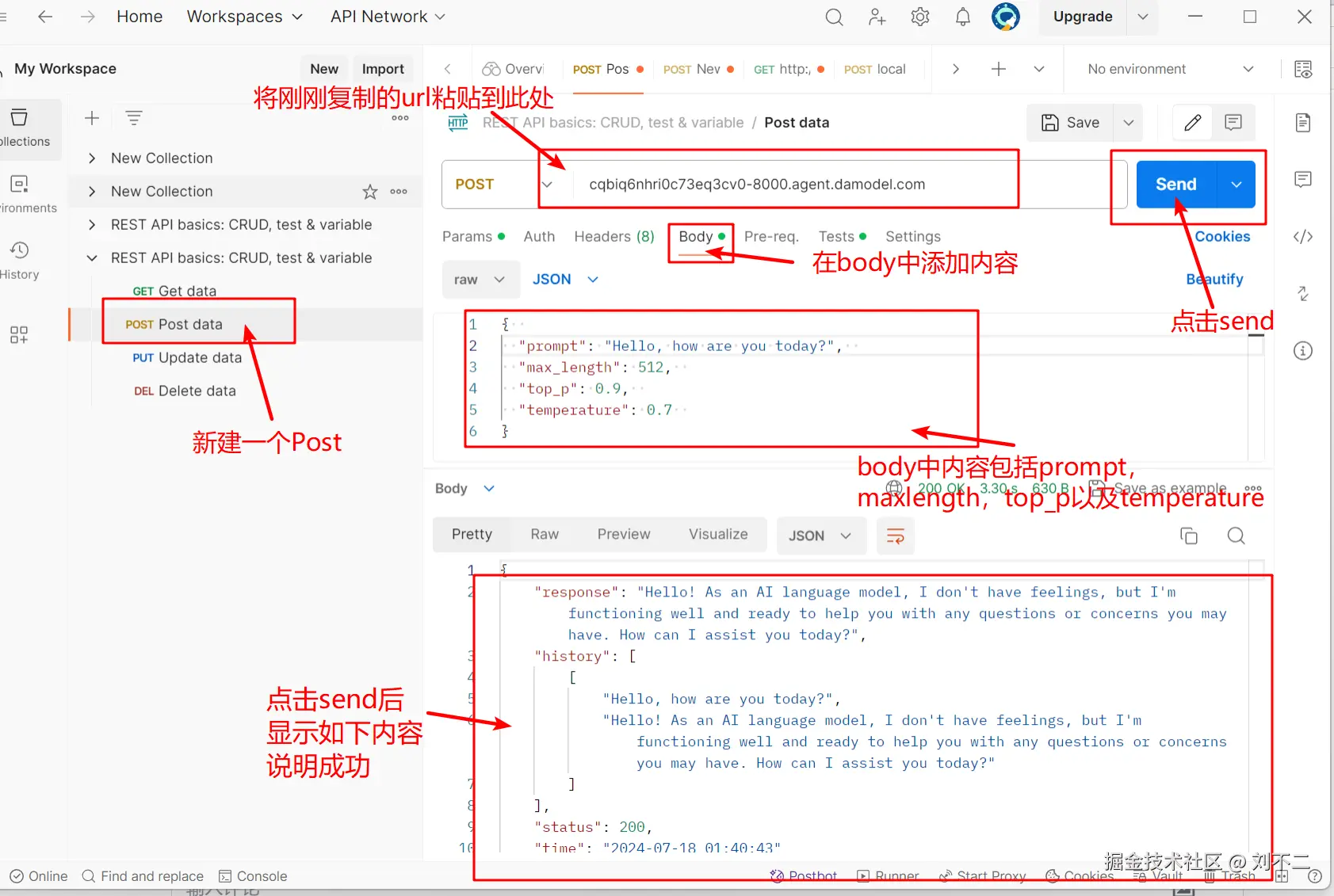The height and width of the screenshot is (896, 1334).
Task: Open the Workspaces dropdown
Action: (x=244, y=17)
